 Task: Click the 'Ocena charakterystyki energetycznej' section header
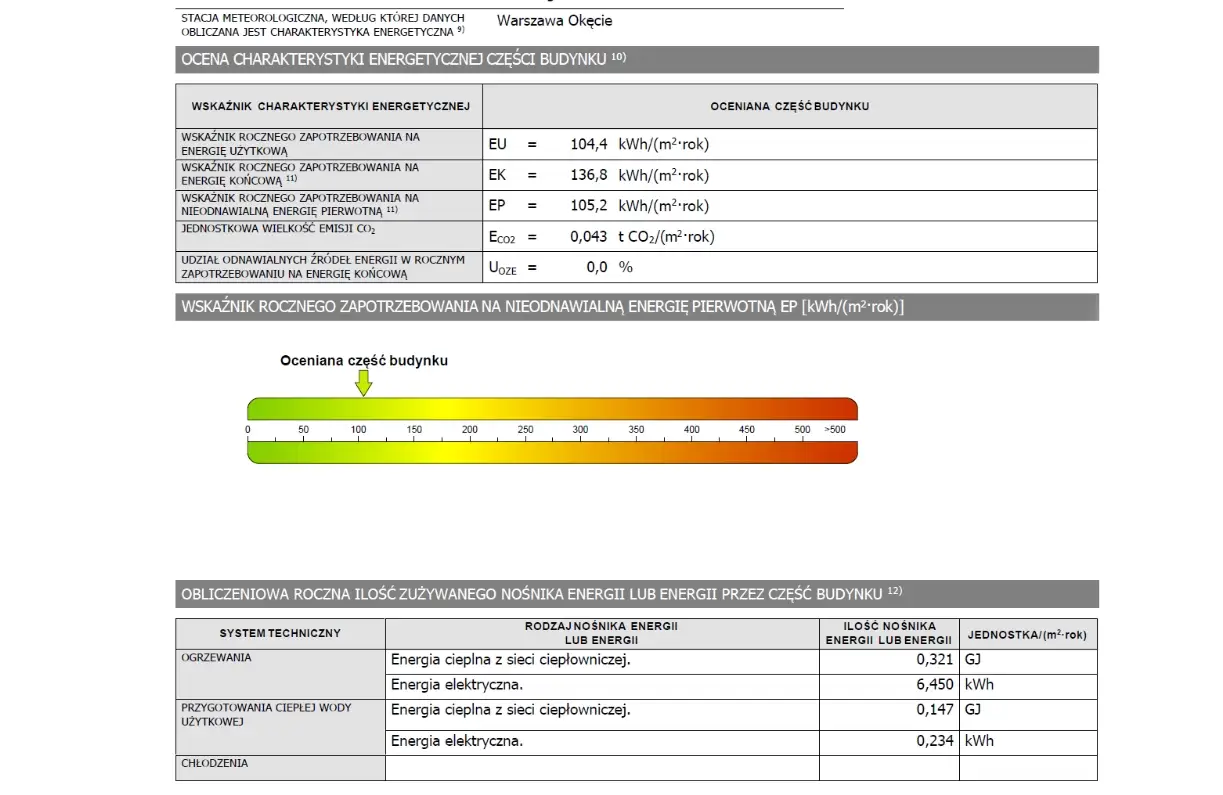403,60
